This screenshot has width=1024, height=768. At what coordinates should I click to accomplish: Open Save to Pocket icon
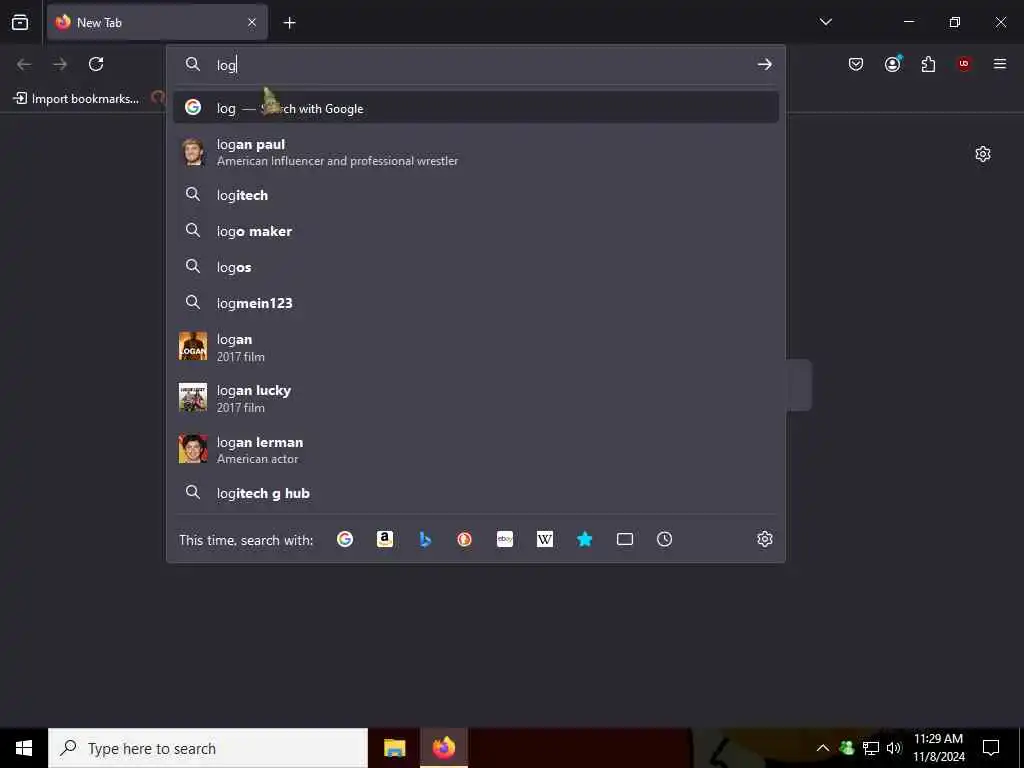click(856, 64)
